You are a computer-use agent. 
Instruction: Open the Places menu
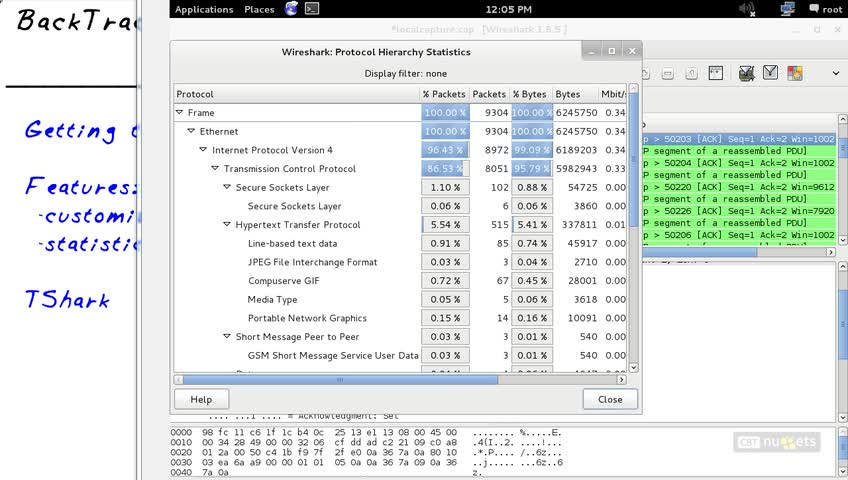[259, 9]
